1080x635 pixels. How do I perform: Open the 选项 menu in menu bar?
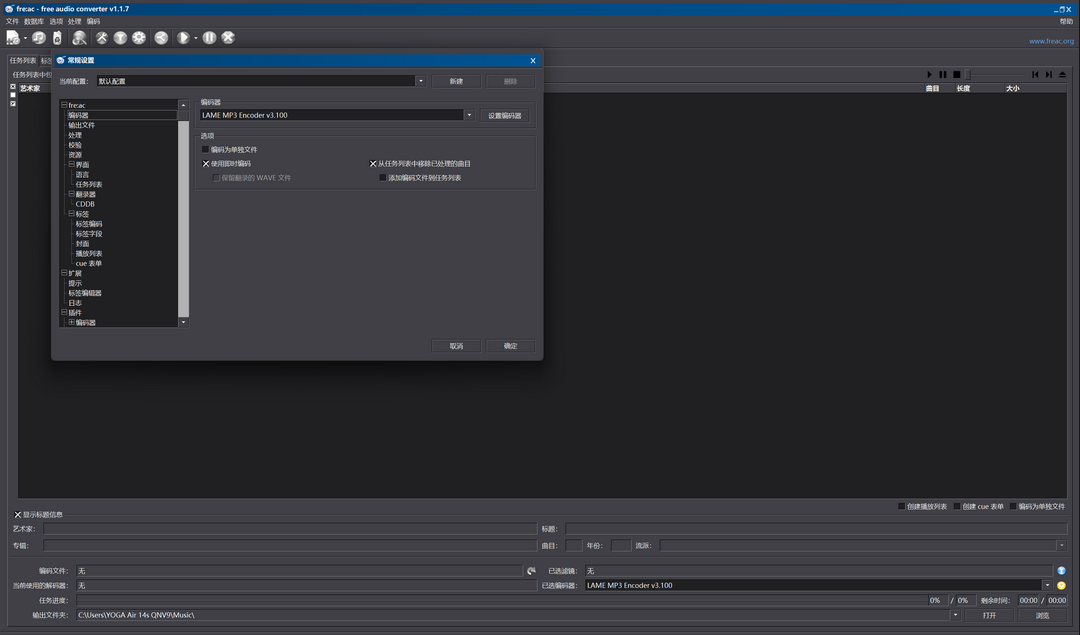[56, 21]
